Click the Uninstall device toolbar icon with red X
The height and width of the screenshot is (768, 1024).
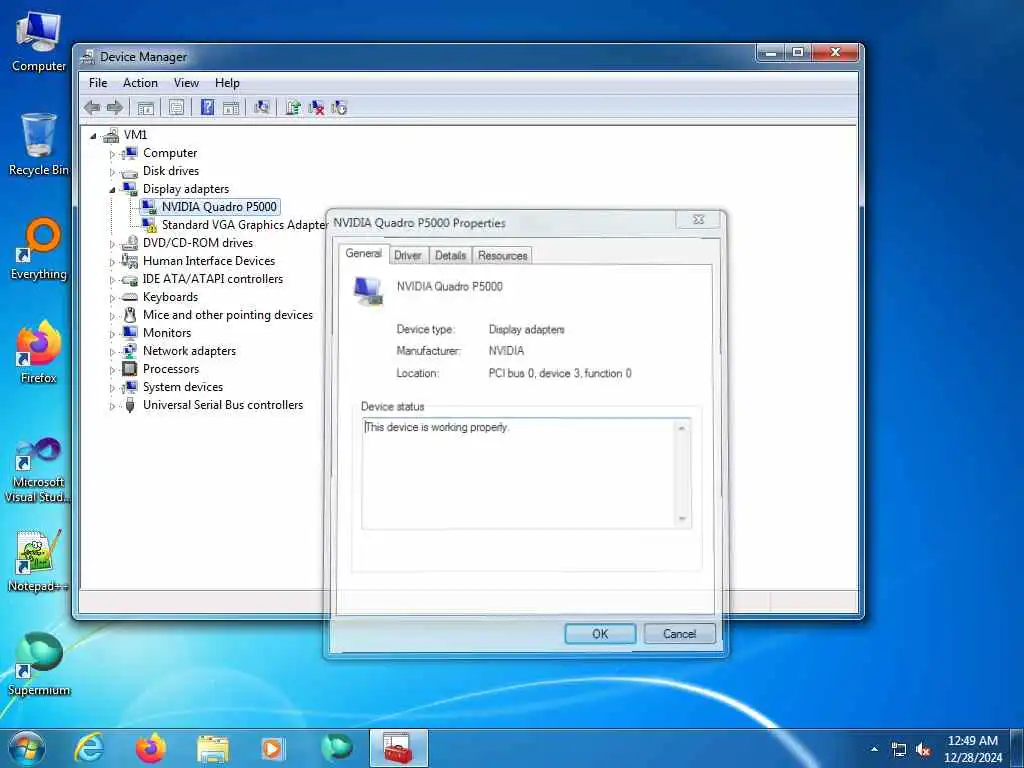(x=316, y=108)
